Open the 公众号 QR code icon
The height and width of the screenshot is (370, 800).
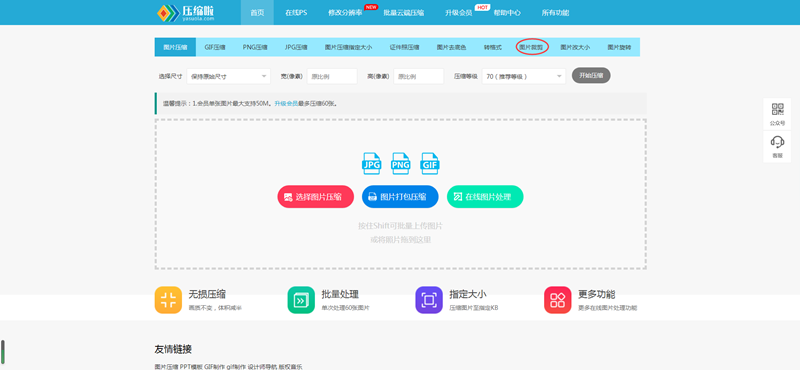tap(777, 109)
